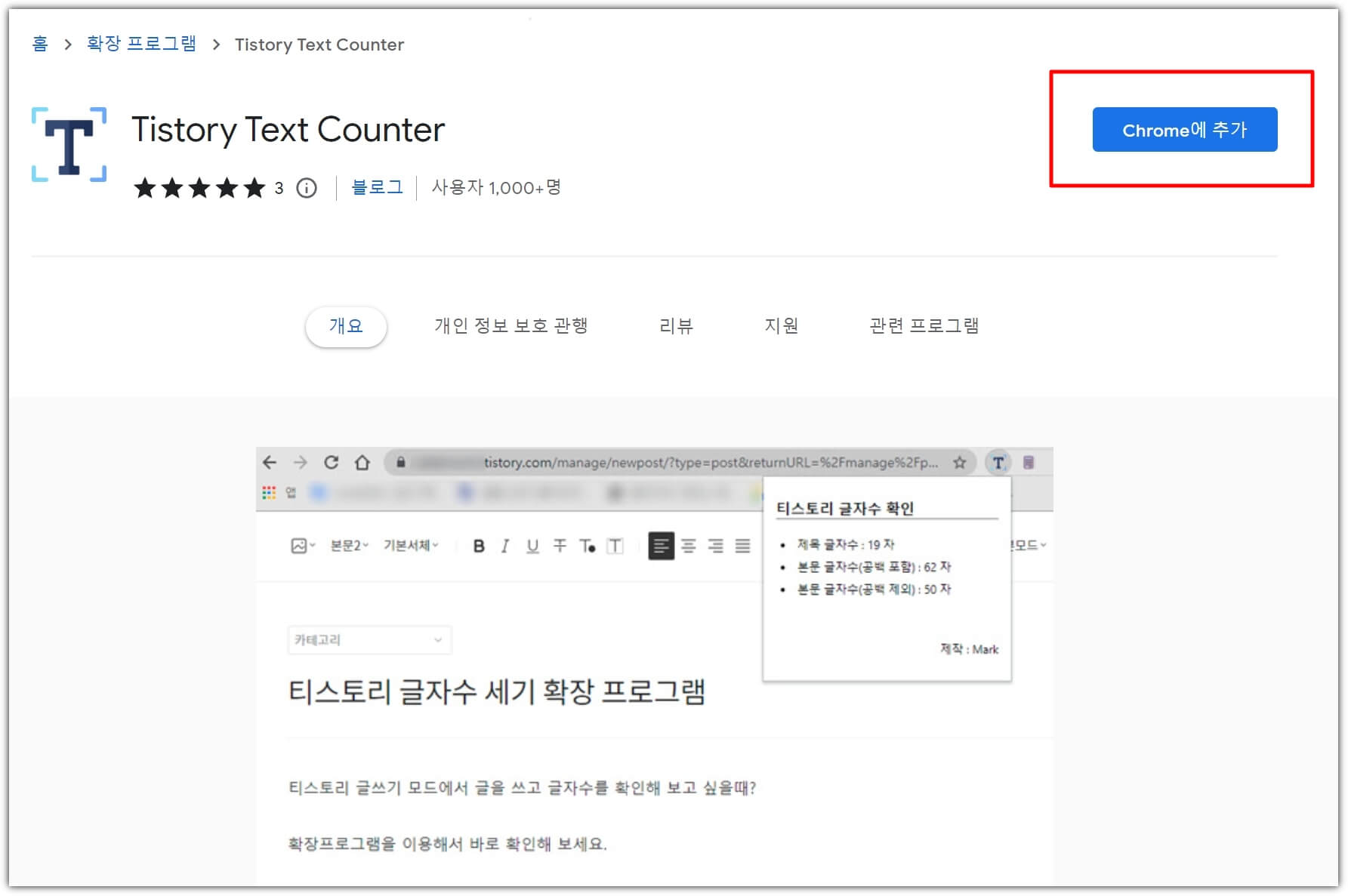
Task: Click the justify alignment icon
Action: 743,546
